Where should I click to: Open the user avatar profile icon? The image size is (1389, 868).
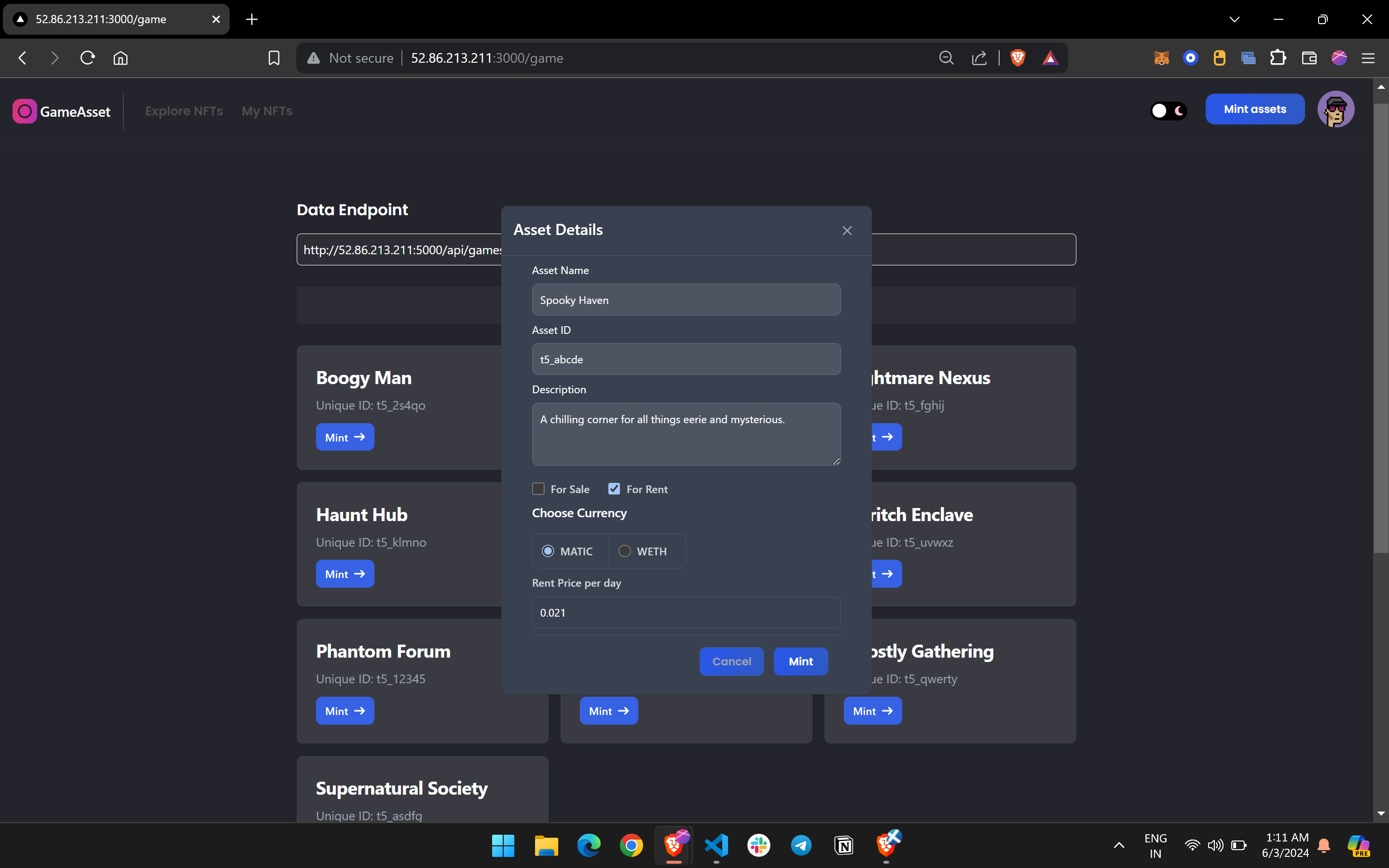pos(1335,110)
